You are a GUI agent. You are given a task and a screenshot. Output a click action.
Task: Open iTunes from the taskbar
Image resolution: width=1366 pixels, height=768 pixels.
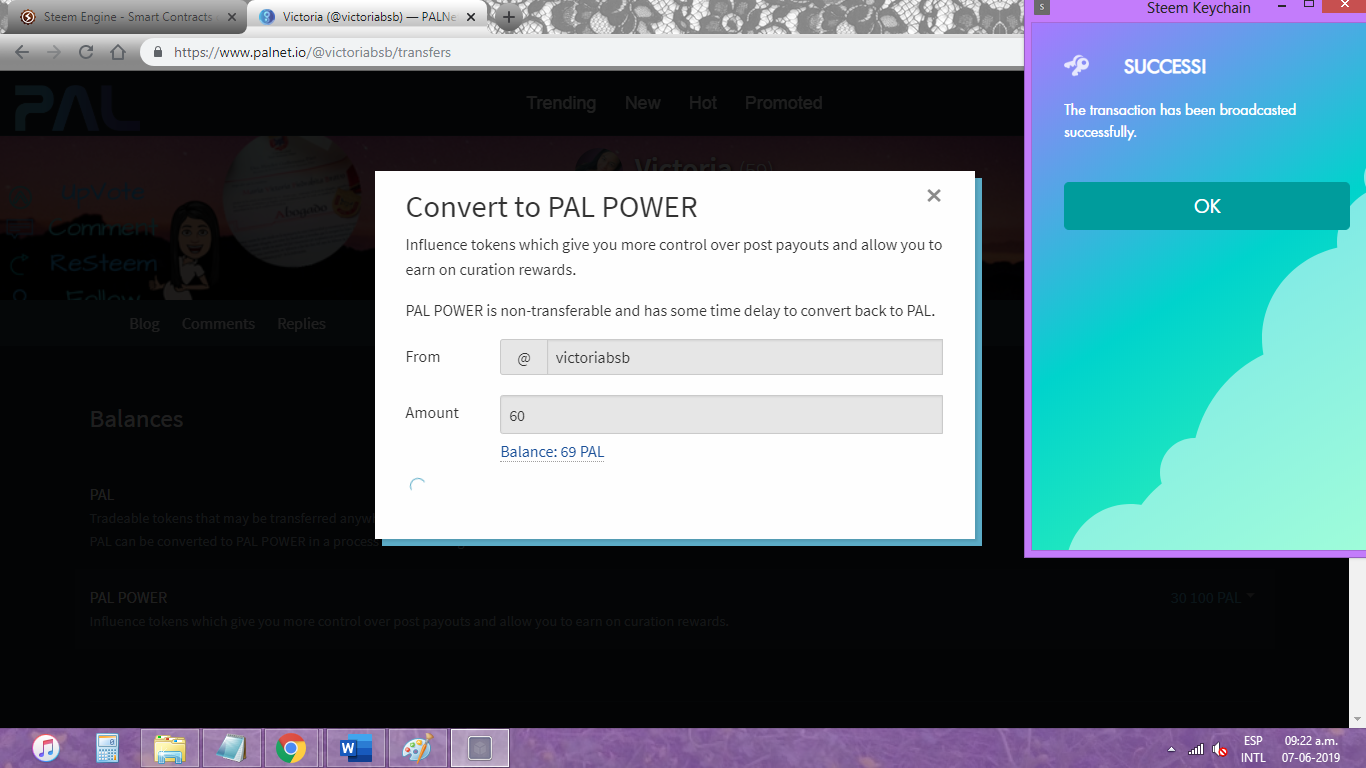pyautogui.click(x=46, y=748)
